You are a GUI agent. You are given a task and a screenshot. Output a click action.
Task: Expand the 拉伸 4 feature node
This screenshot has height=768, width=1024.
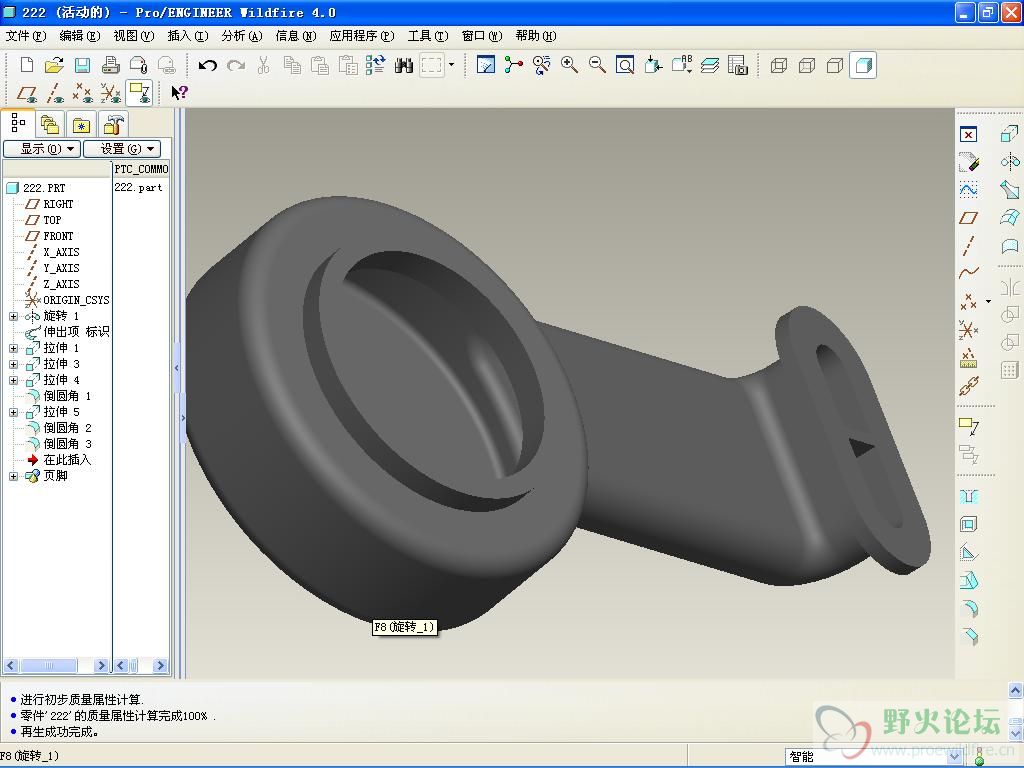click(13, 380)
